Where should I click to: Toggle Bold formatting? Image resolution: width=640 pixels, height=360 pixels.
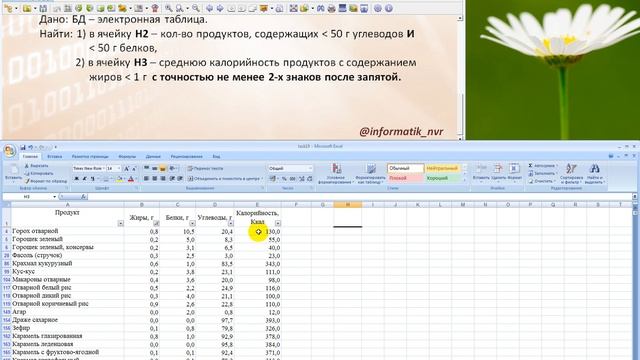pos(76,179)
